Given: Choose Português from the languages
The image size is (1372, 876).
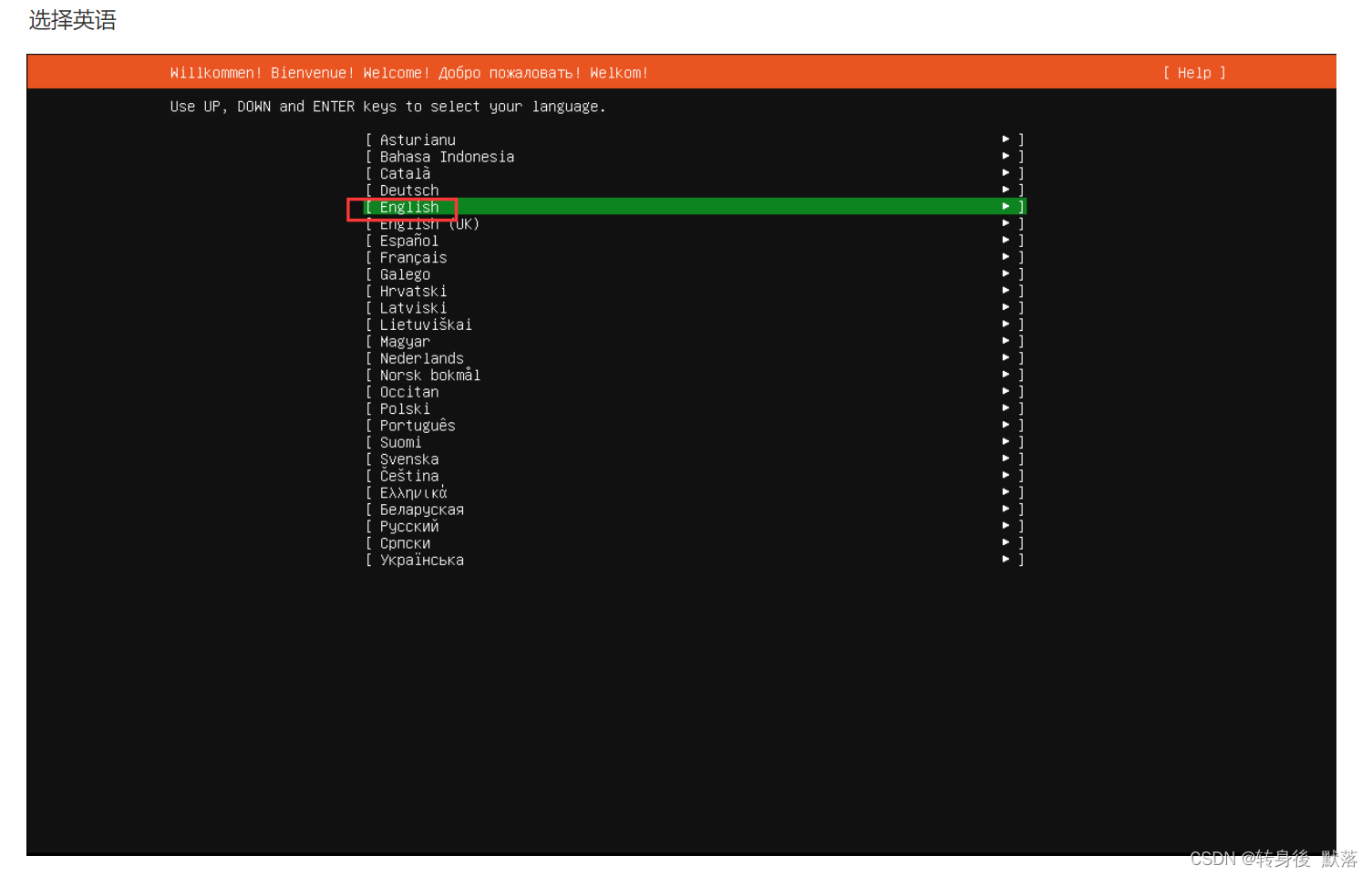Looking at the screenshot, I should 417,425.
